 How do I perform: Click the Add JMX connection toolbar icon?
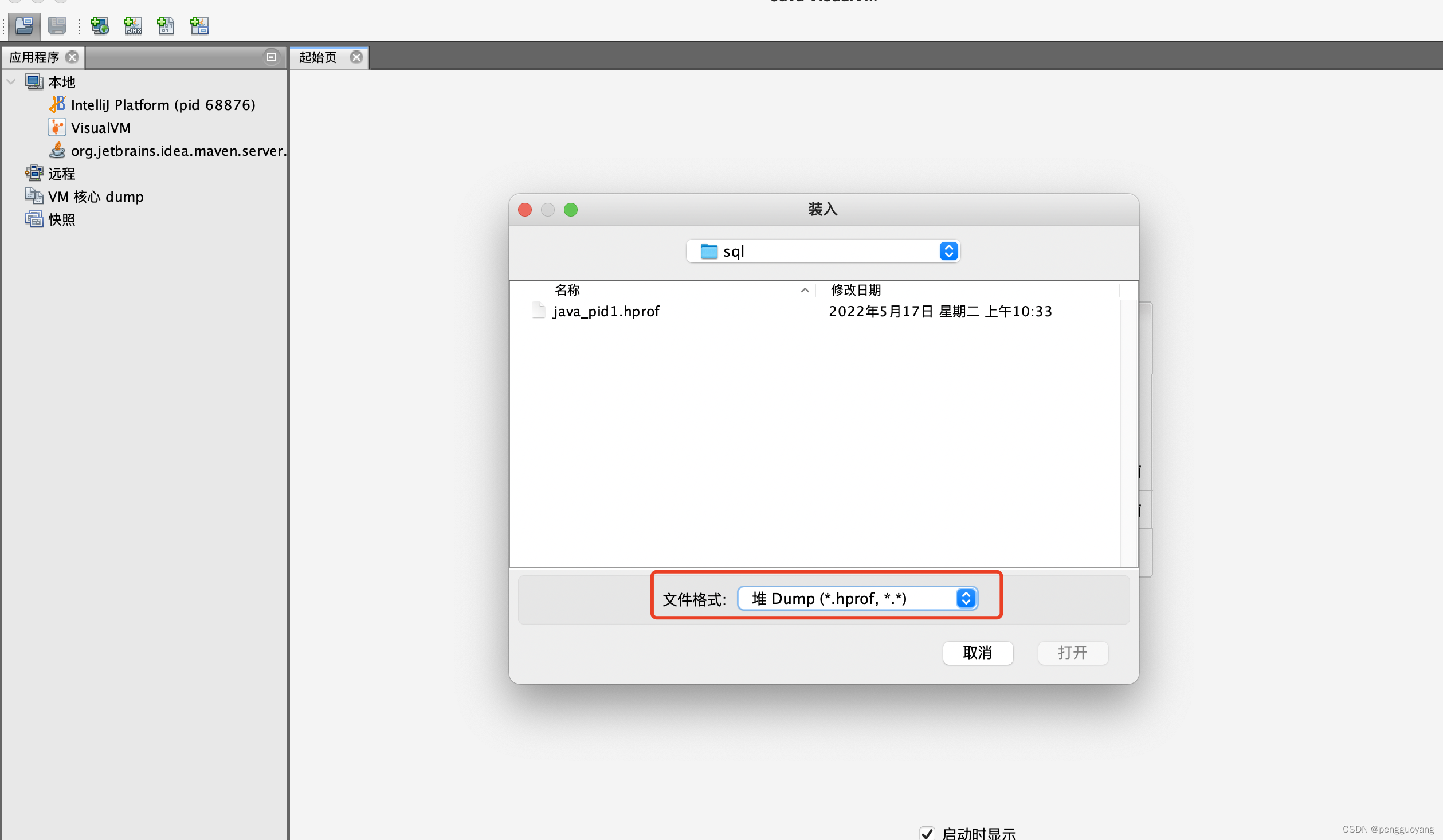(132, 26)
